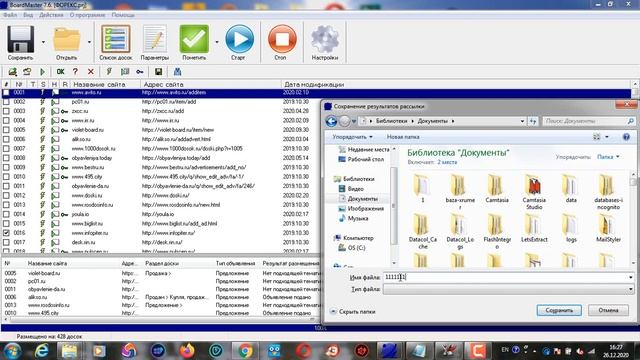Screen dimensions: 640x360
Task: Check the box for row 0014 youla.io
Action: pyautogui.click(x=6, y=215)
